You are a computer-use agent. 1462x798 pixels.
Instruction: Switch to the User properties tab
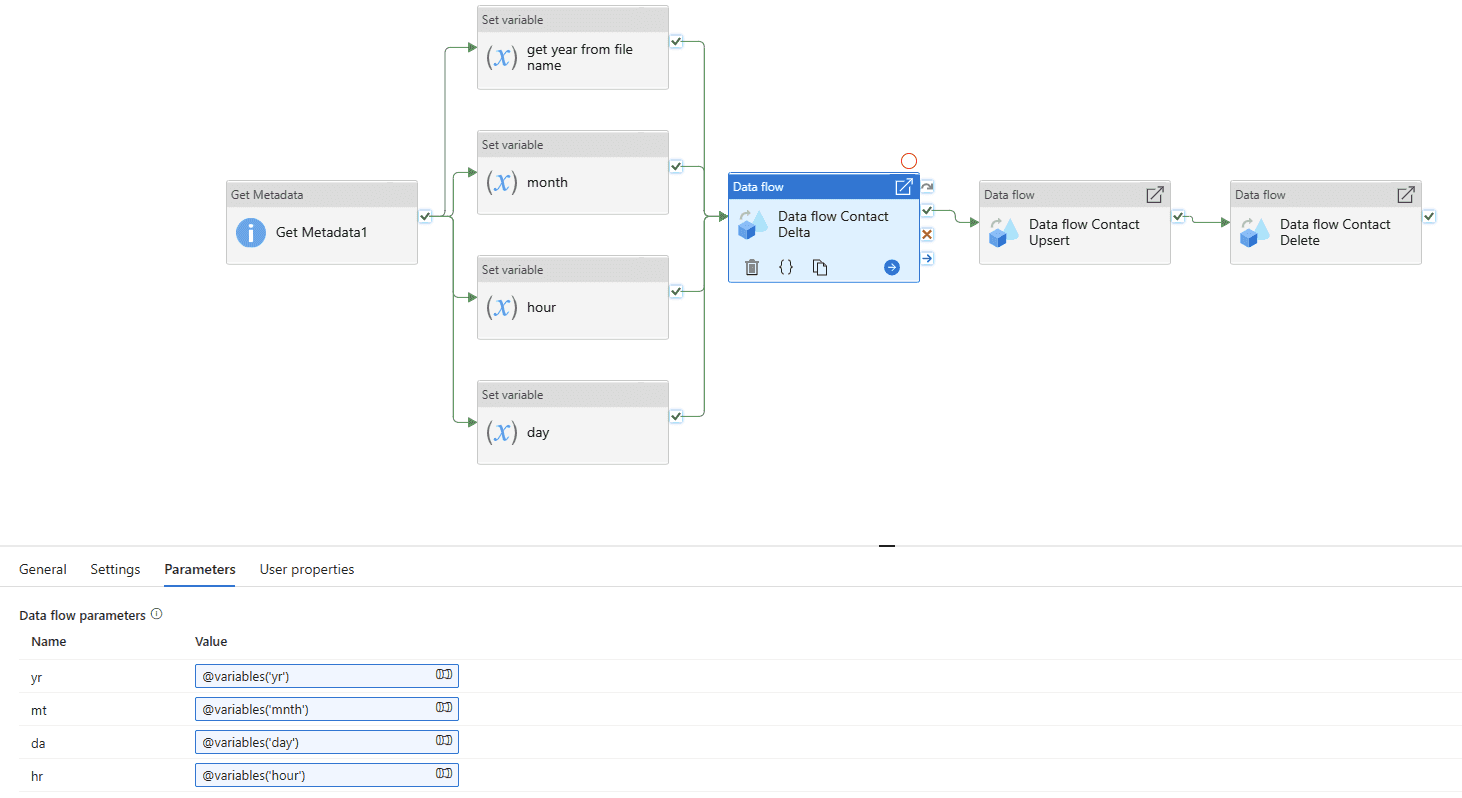pyautogui.click(x=307, y=569)
